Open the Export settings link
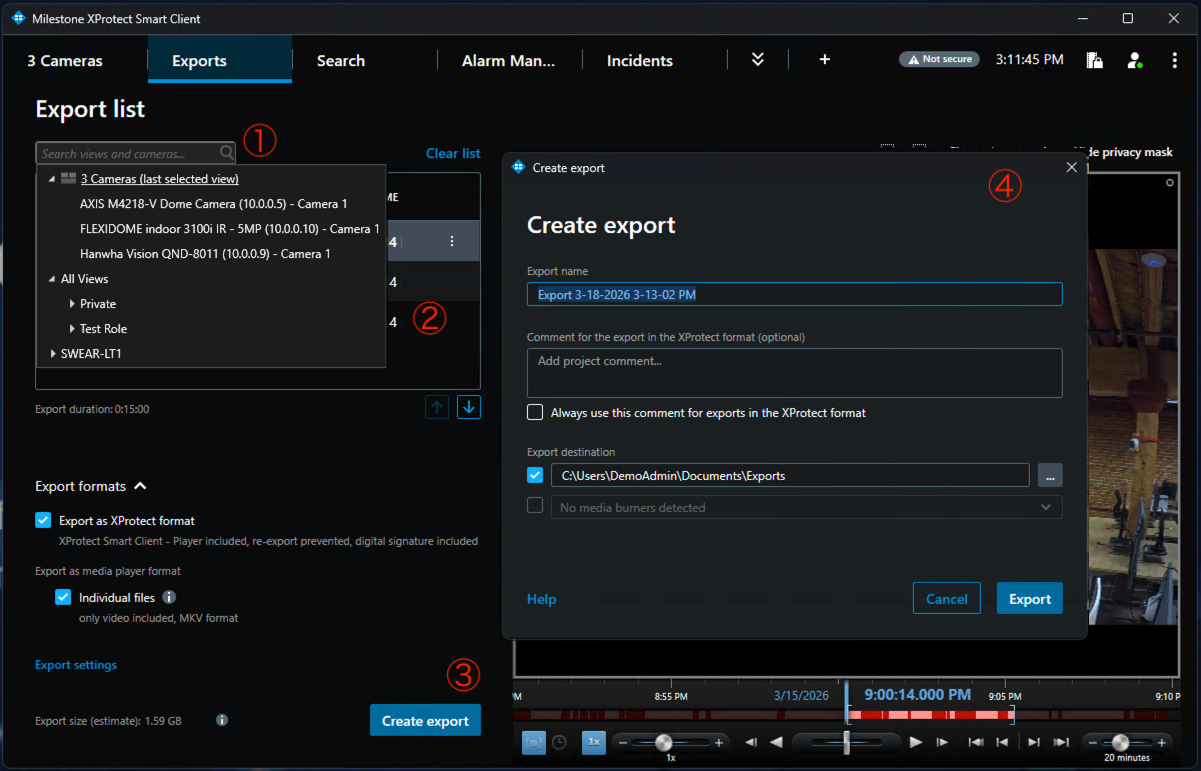Viewport: 1201px width, 771px height. 76,665
